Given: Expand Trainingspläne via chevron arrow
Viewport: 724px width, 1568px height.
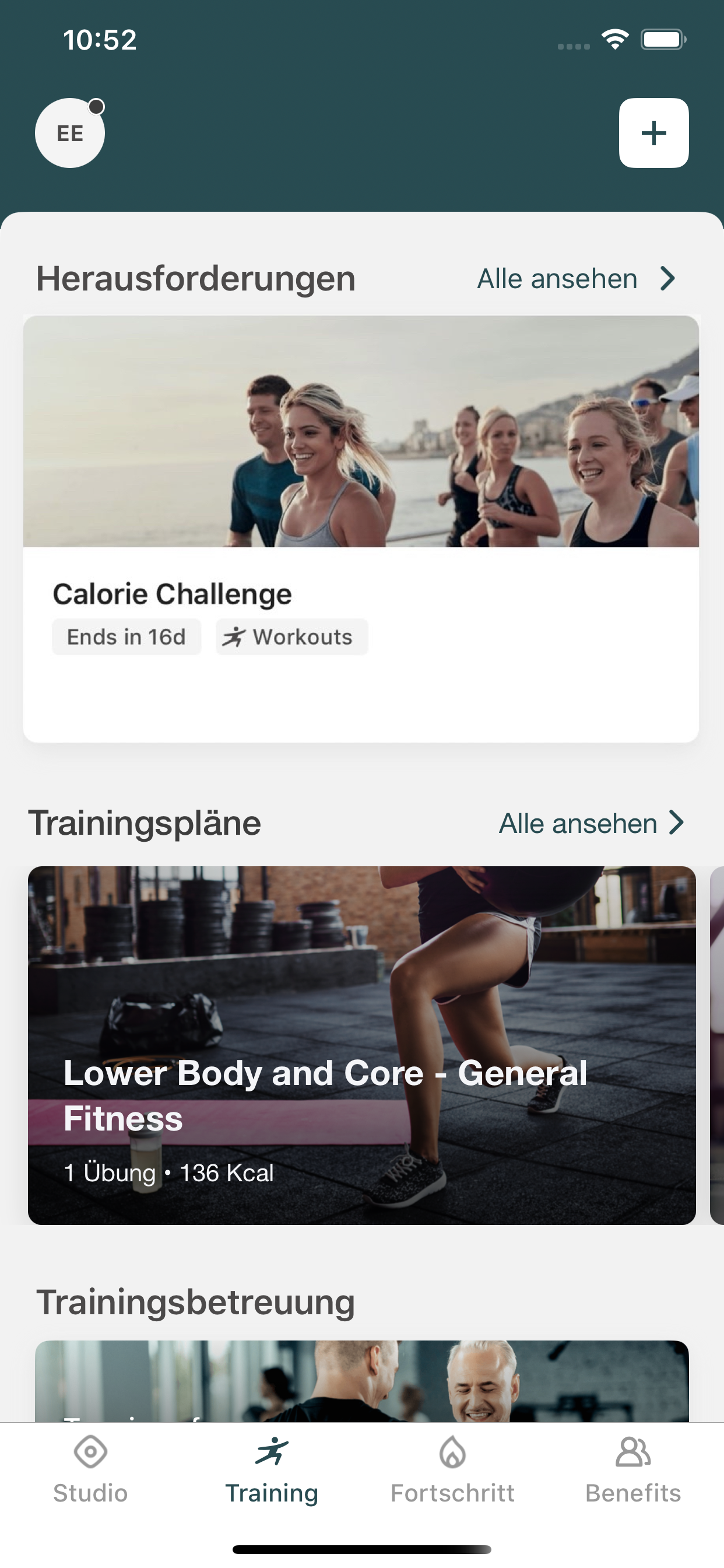Looking at the screenshot, I should (676, 823).
